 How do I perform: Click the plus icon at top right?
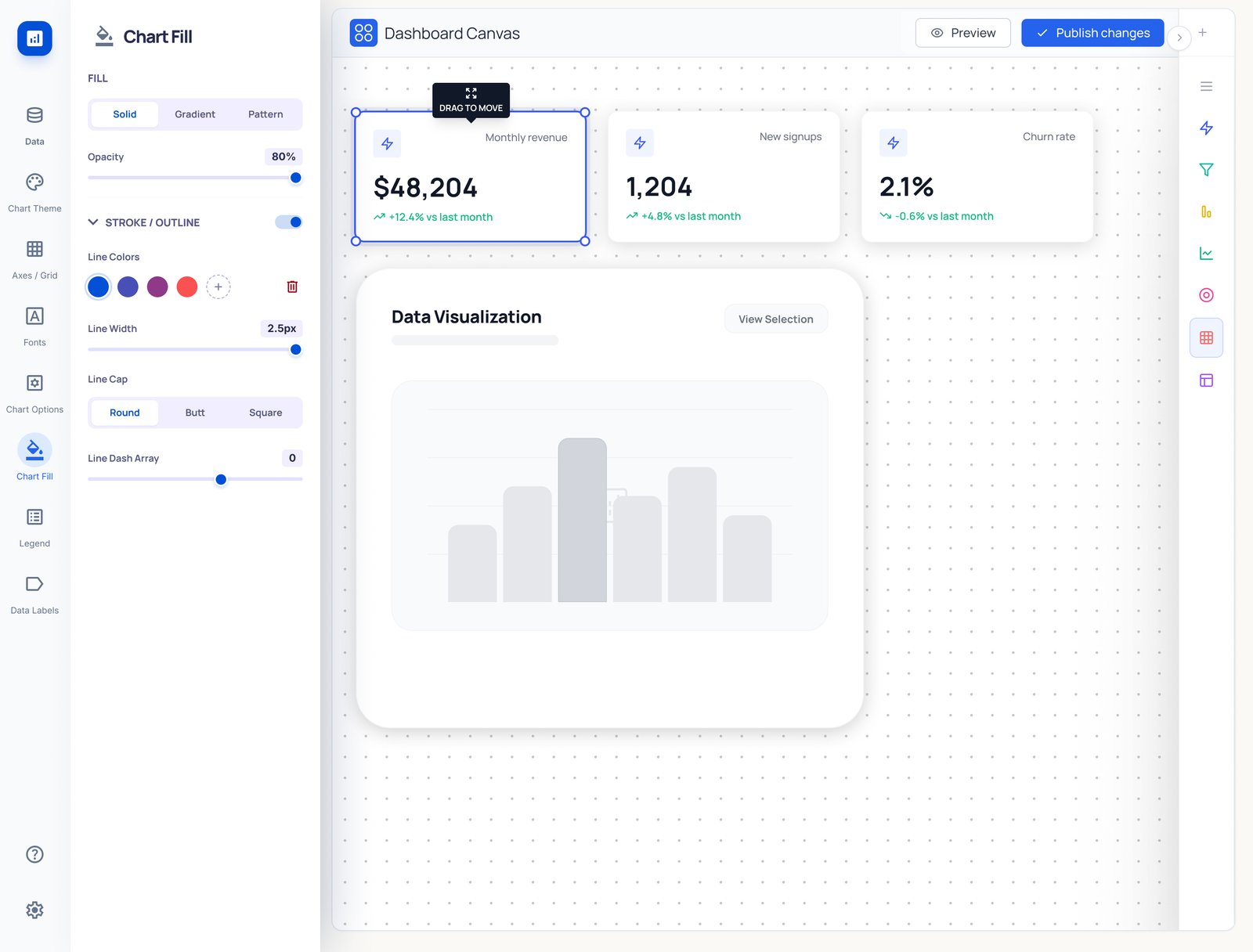[1202, 33]
